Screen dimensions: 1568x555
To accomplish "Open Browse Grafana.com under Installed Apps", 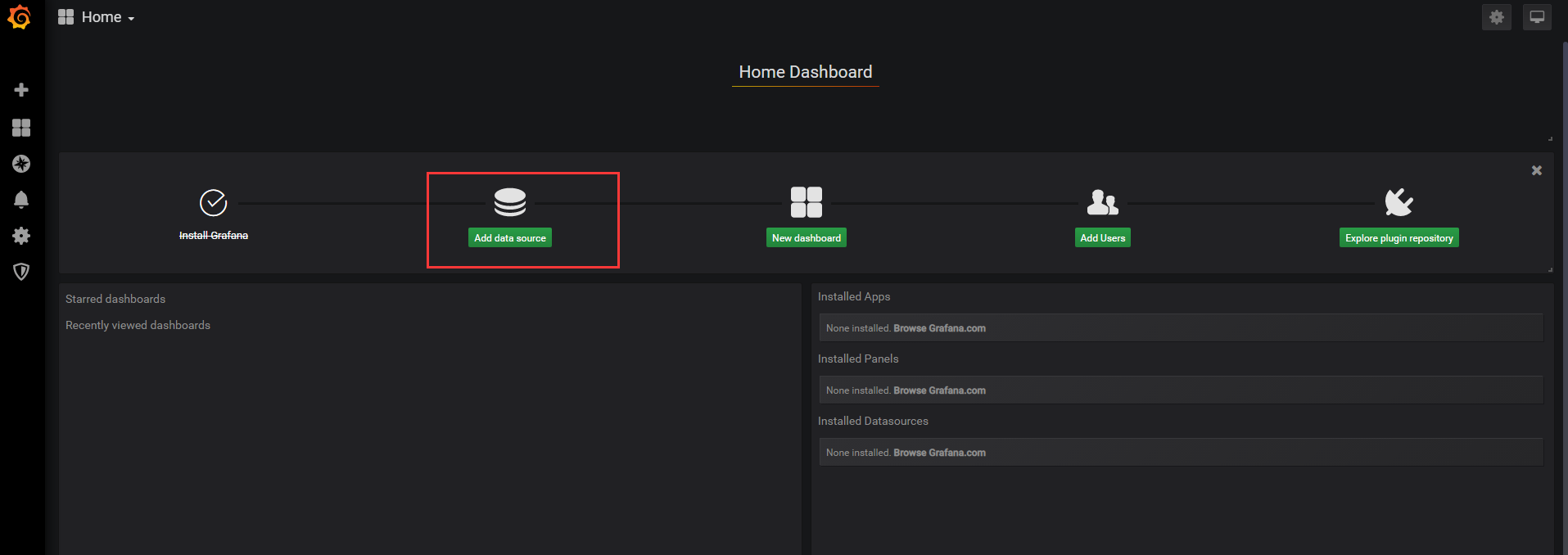I will tap(939, 328).
